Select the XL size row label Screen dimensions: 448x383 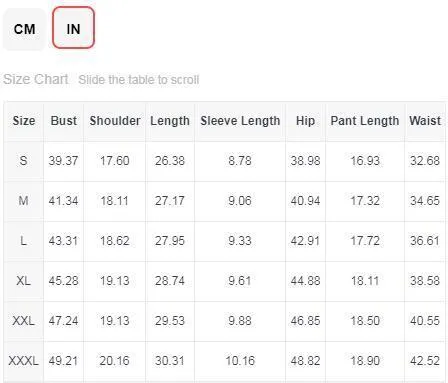(x=23, y=281)
